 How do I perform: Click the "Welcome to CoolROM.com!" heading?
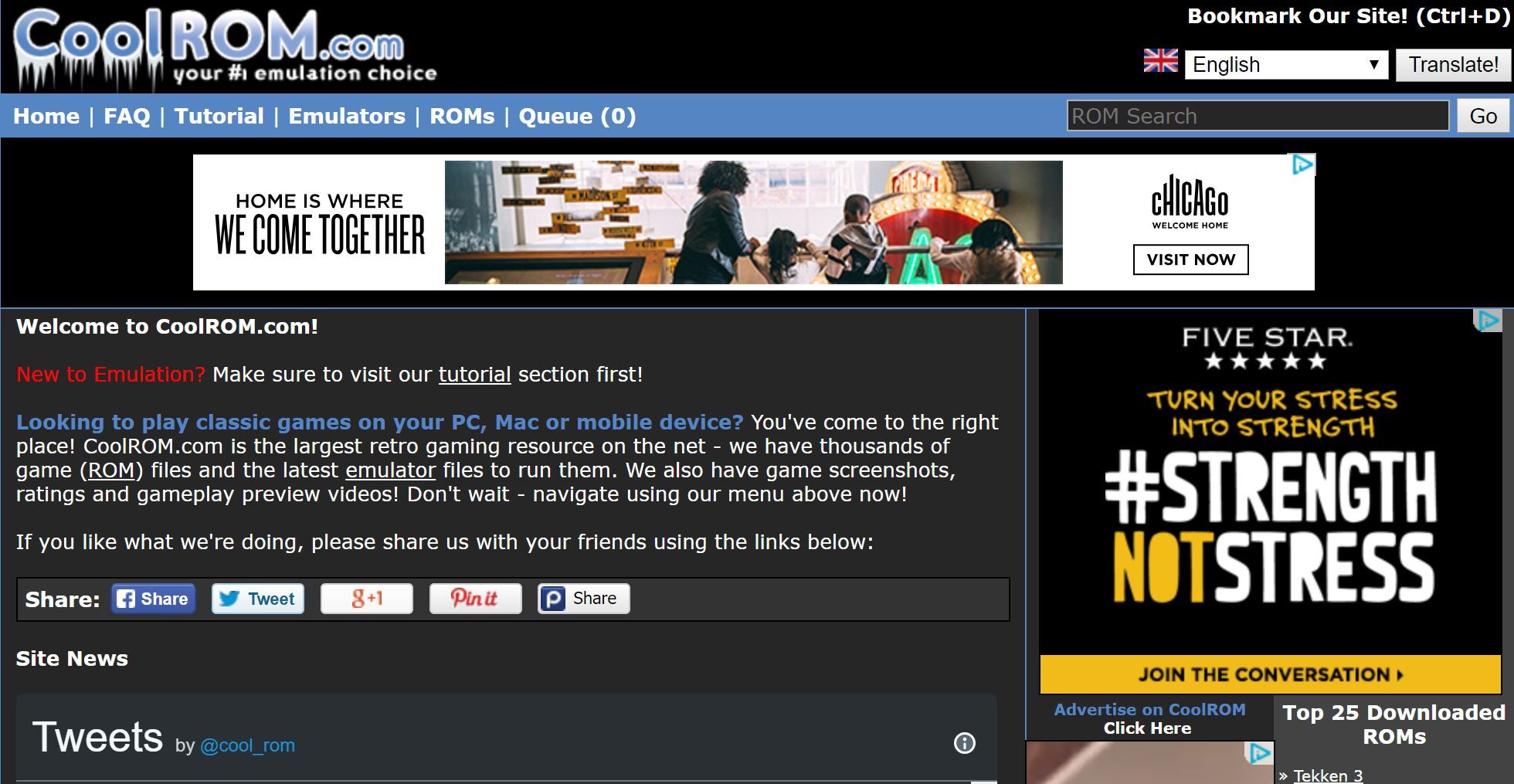click(167, 327)
